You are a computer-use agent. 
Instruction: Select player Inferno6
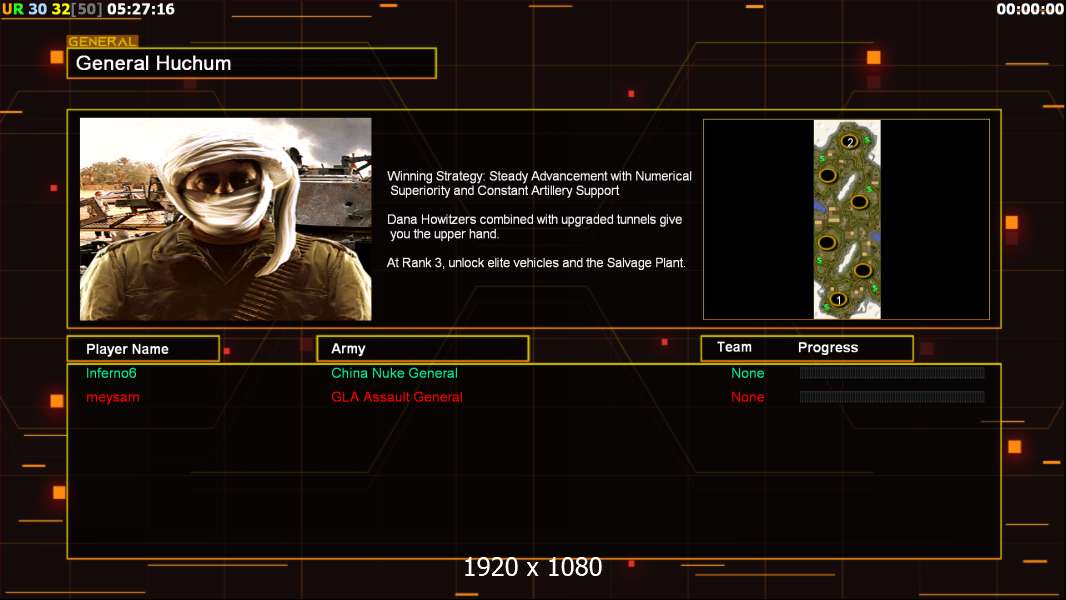(x=111, y=373)
